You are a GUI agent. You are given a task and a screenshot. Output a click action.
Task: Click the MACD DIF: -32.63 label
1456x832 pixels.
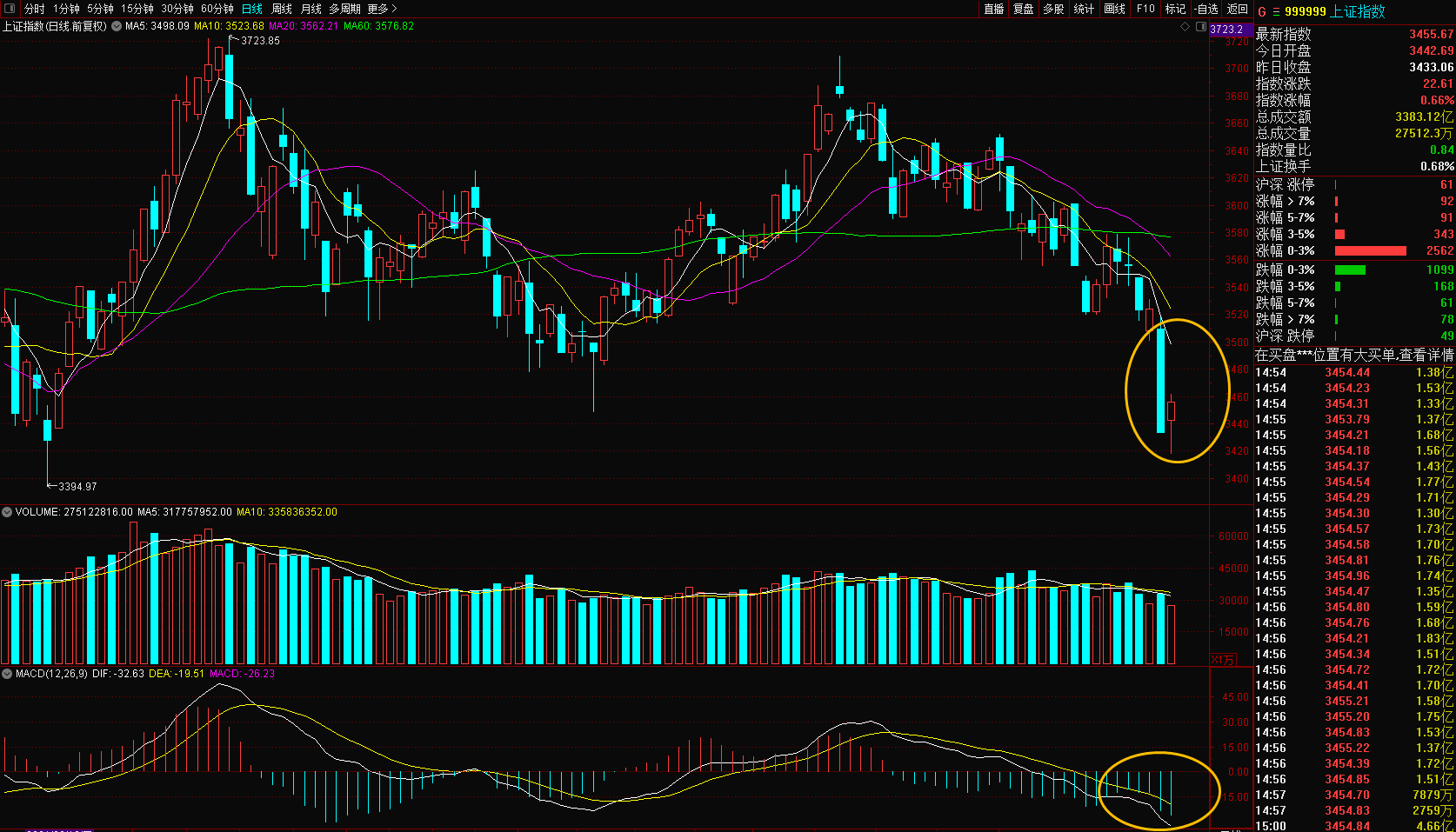(x=118, y=674)
